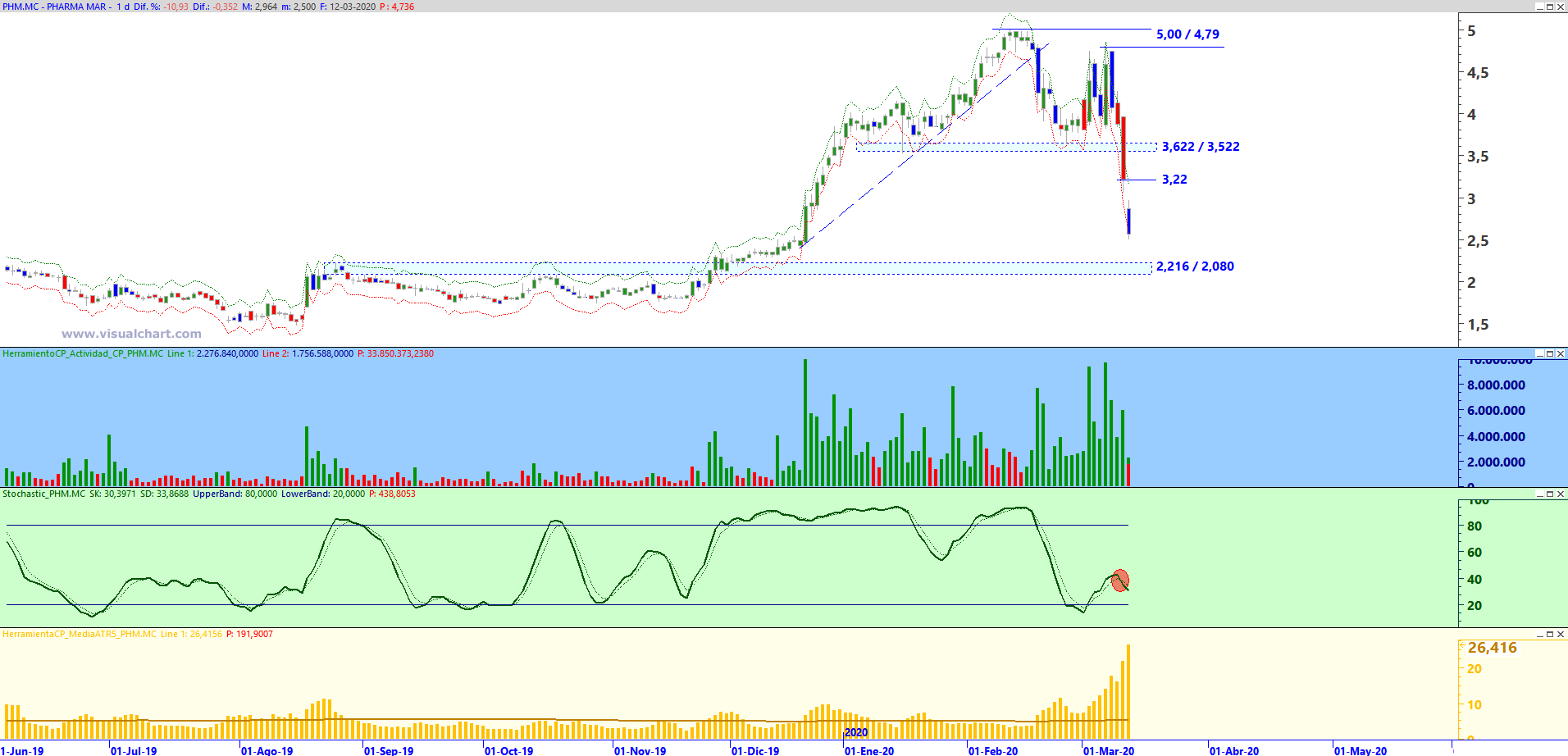Maximize the Actividad volume indicator panel
This screenshot has width=1568, height=756.
1550,353
